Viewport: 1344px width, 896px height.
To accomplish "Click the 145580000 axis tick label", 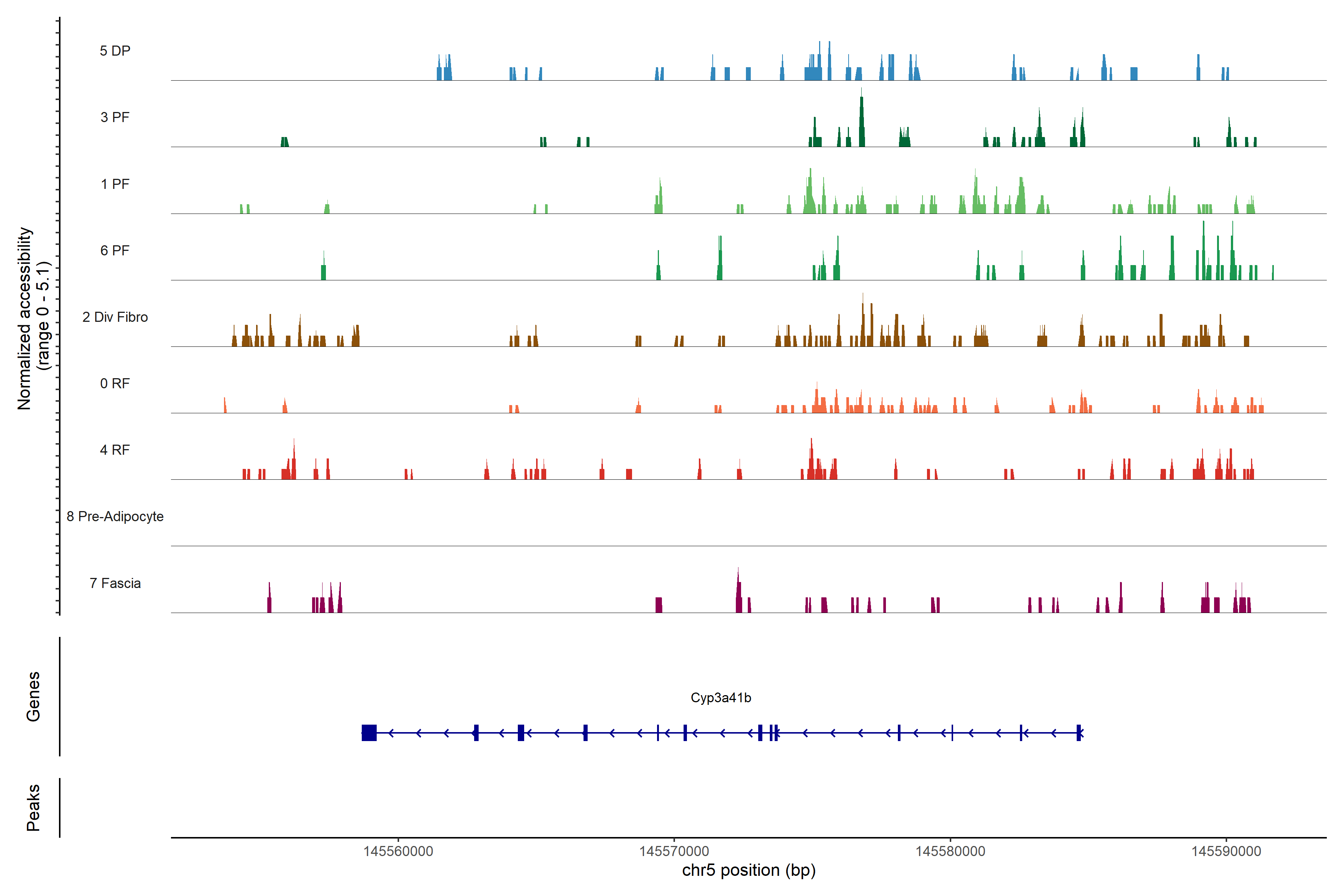I will click(950, 852).
